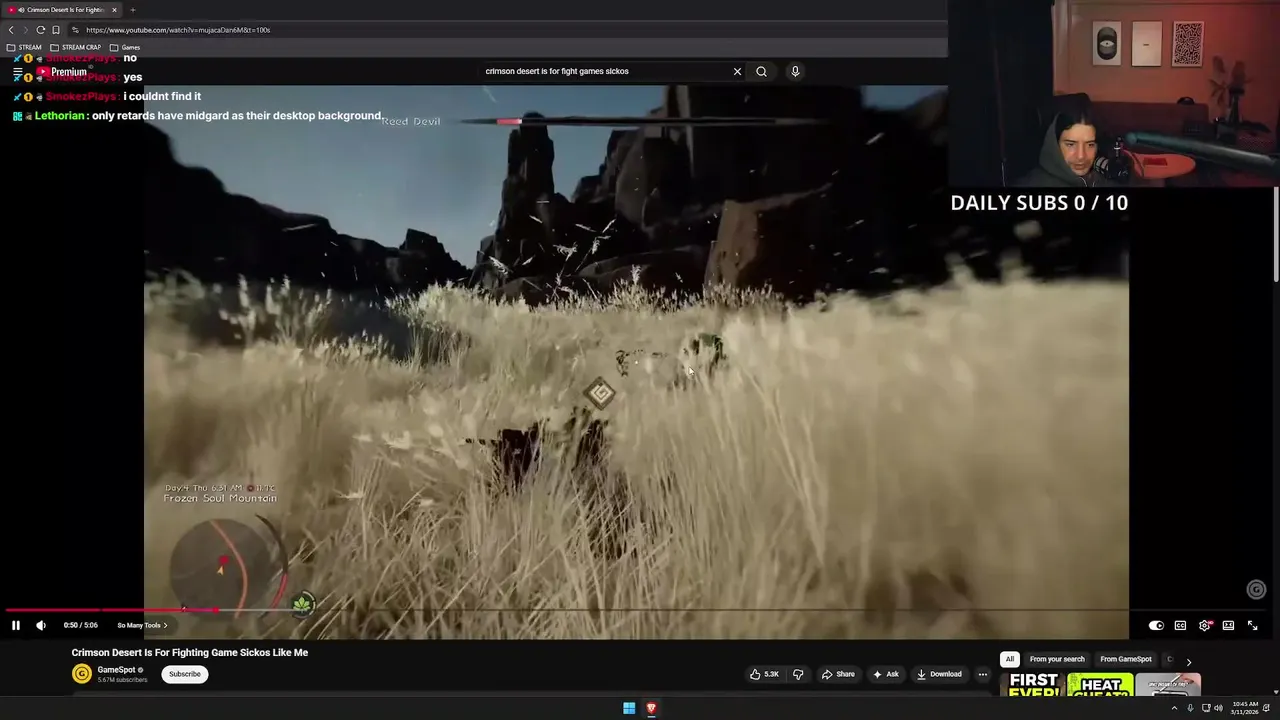Expand the 'So Many Tools' chapter list
The image size is (1280, 720).
click(x=142, y=625)
